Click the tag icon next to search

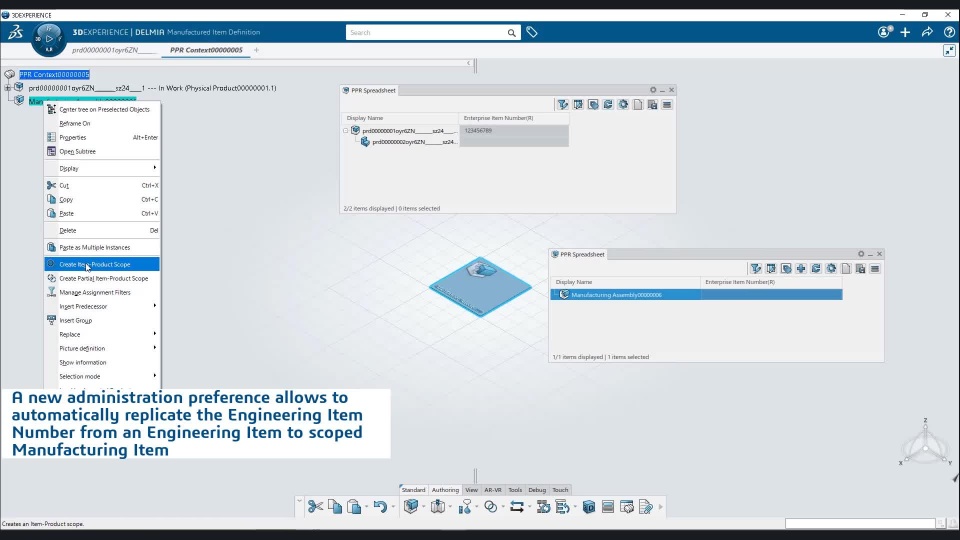point(531,32)
